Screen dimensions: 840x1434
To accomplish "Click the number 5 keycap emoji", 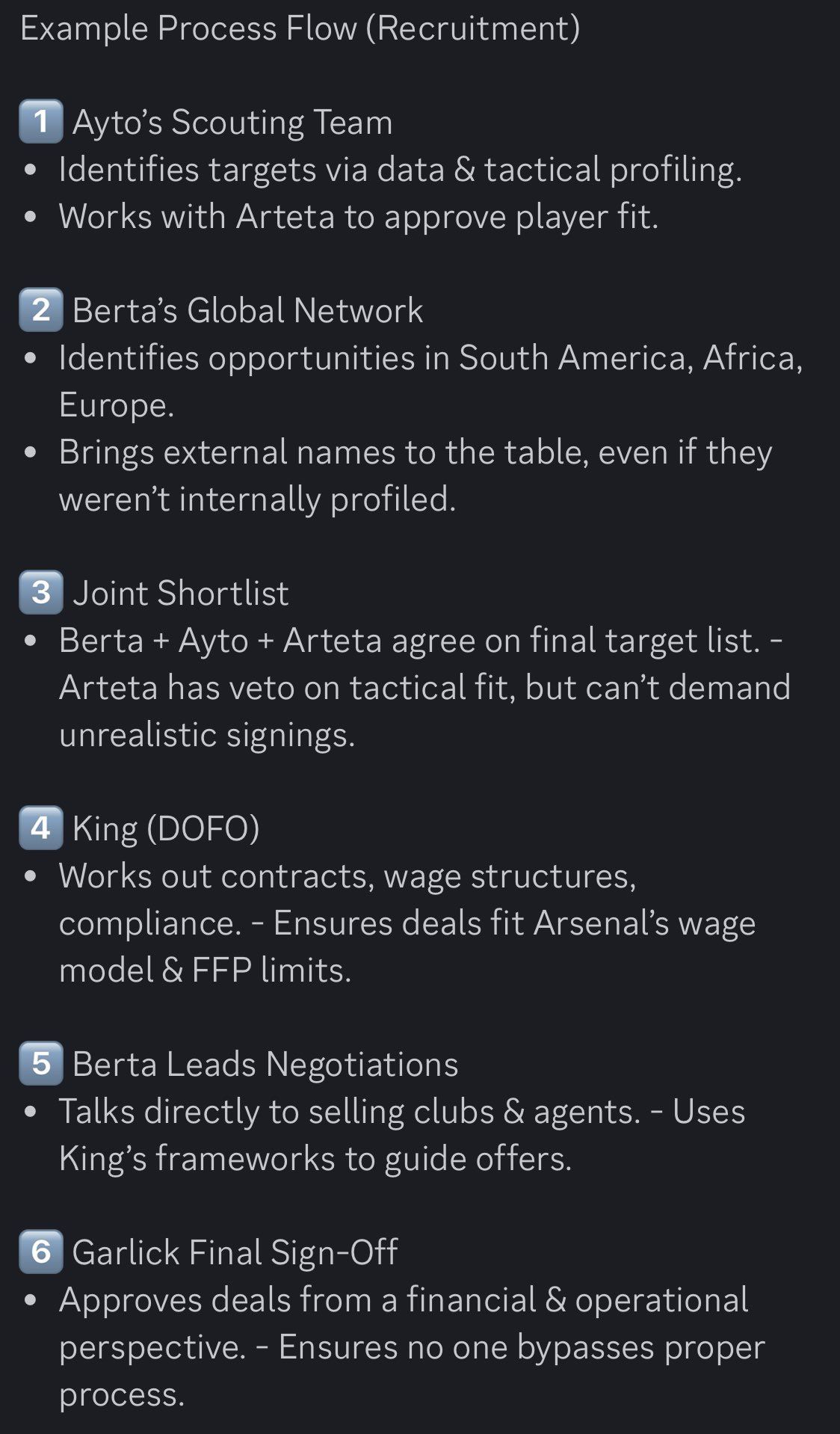I will coord(41,1063).
